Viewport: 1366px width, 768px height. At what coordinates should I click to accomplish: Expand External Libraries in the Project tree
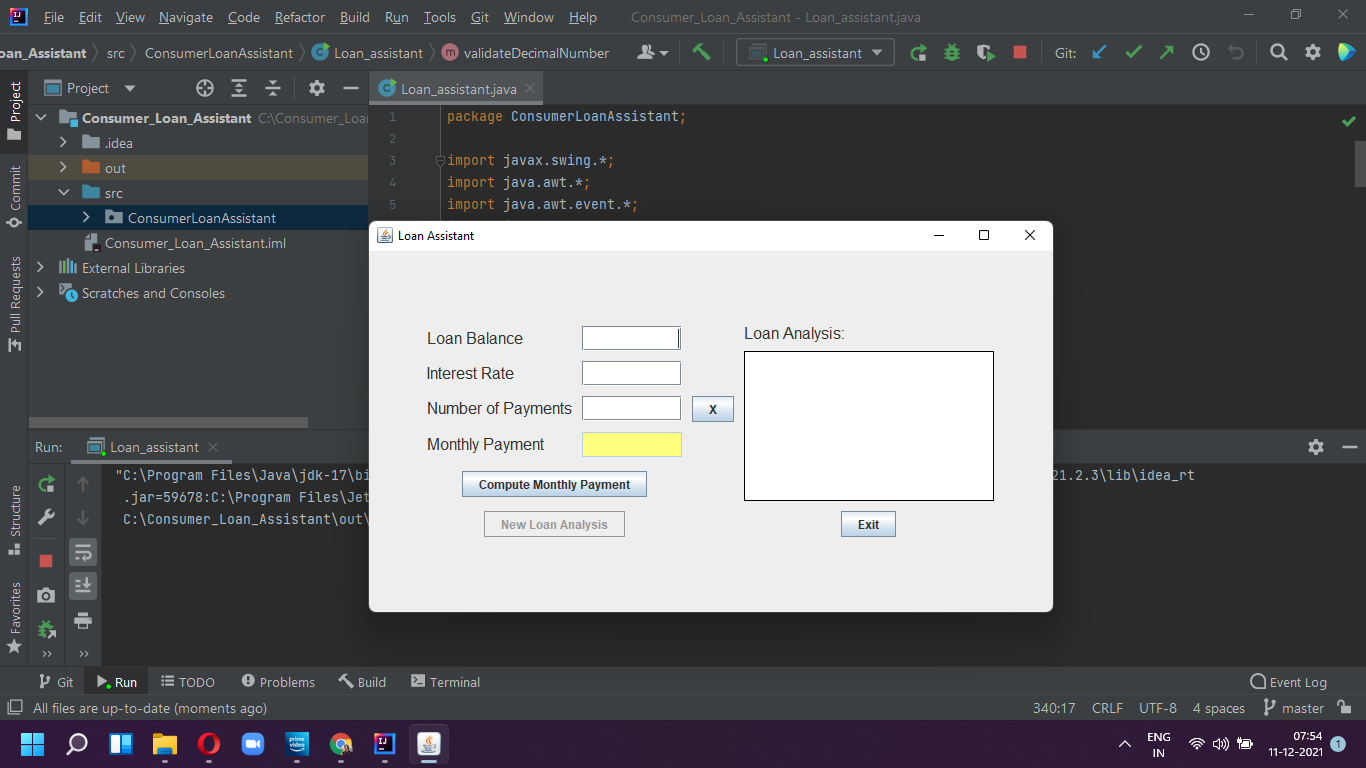pyautogui.click(x=40, y=267)
